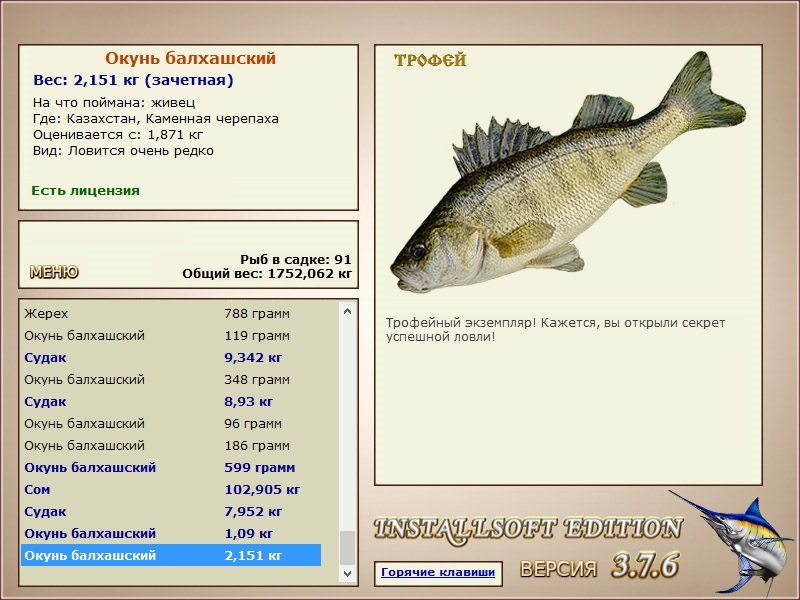
Task: Open the Горячие клавиши link
Action: [438, 572]
